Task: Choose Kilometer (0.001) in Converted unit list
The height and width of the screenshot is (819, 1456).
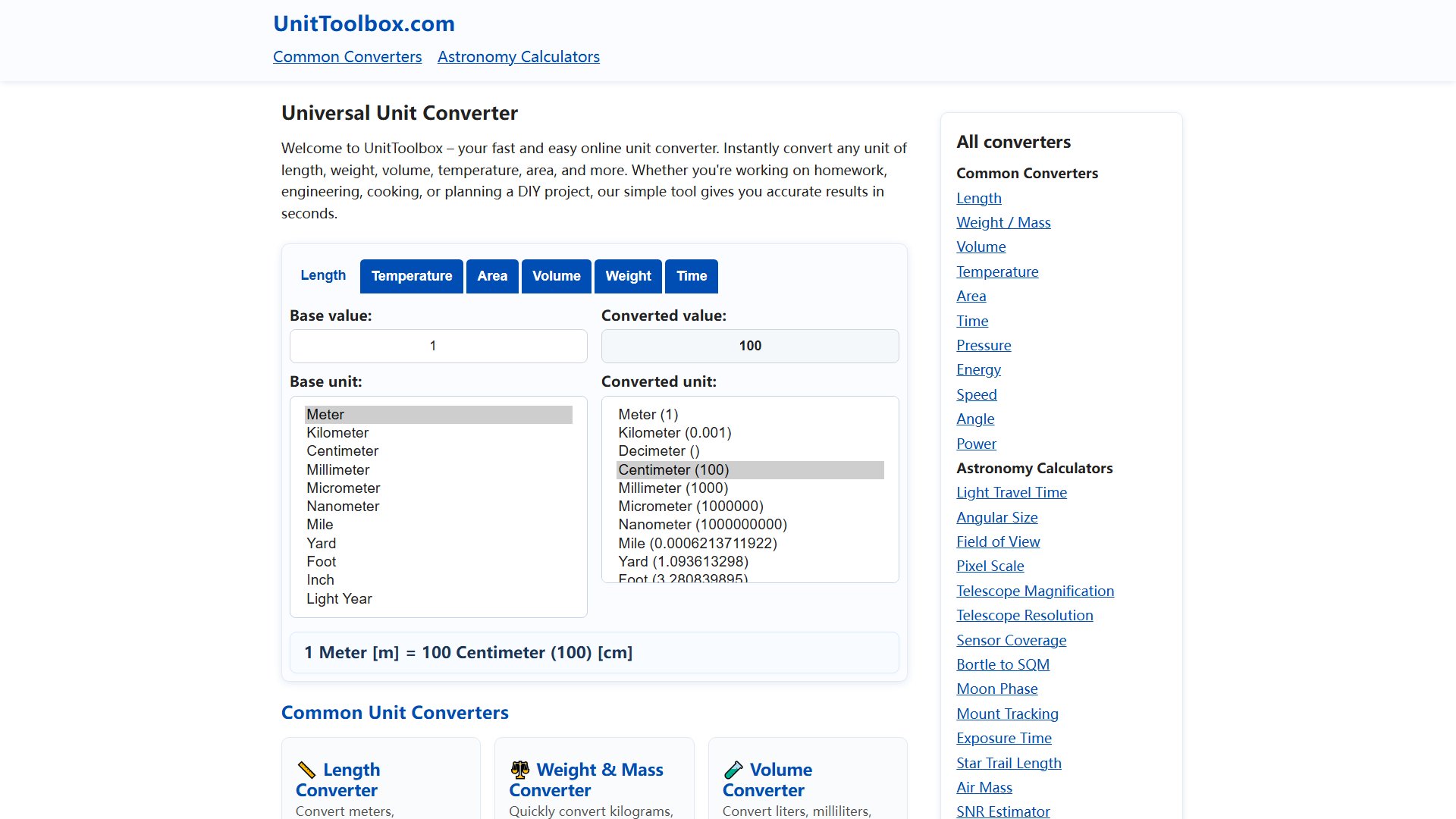Action: 750,433
